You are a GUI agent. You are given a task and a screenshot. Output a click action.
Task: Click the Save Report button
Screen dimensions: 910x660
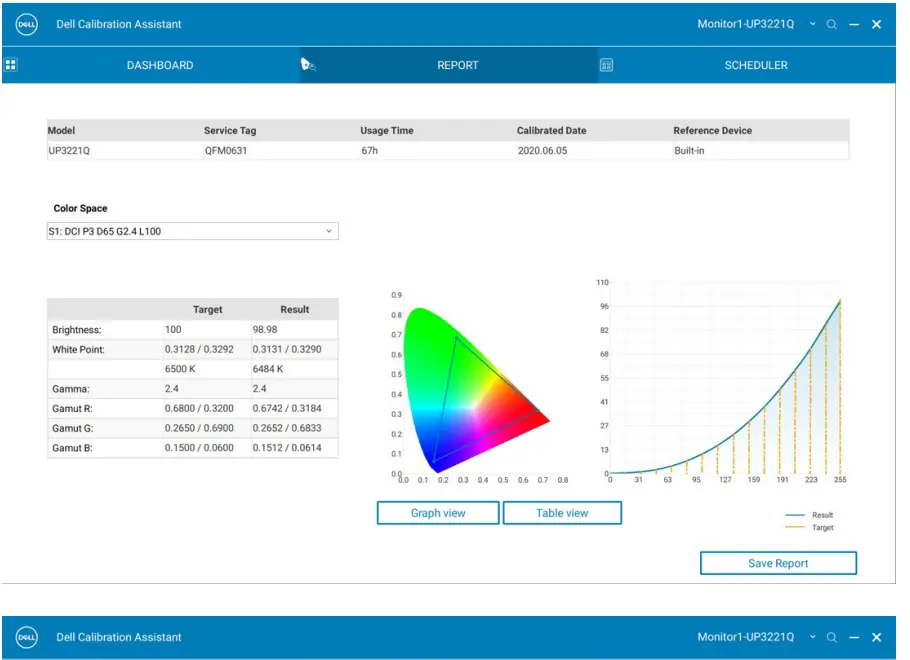click(x=778, y=563)
